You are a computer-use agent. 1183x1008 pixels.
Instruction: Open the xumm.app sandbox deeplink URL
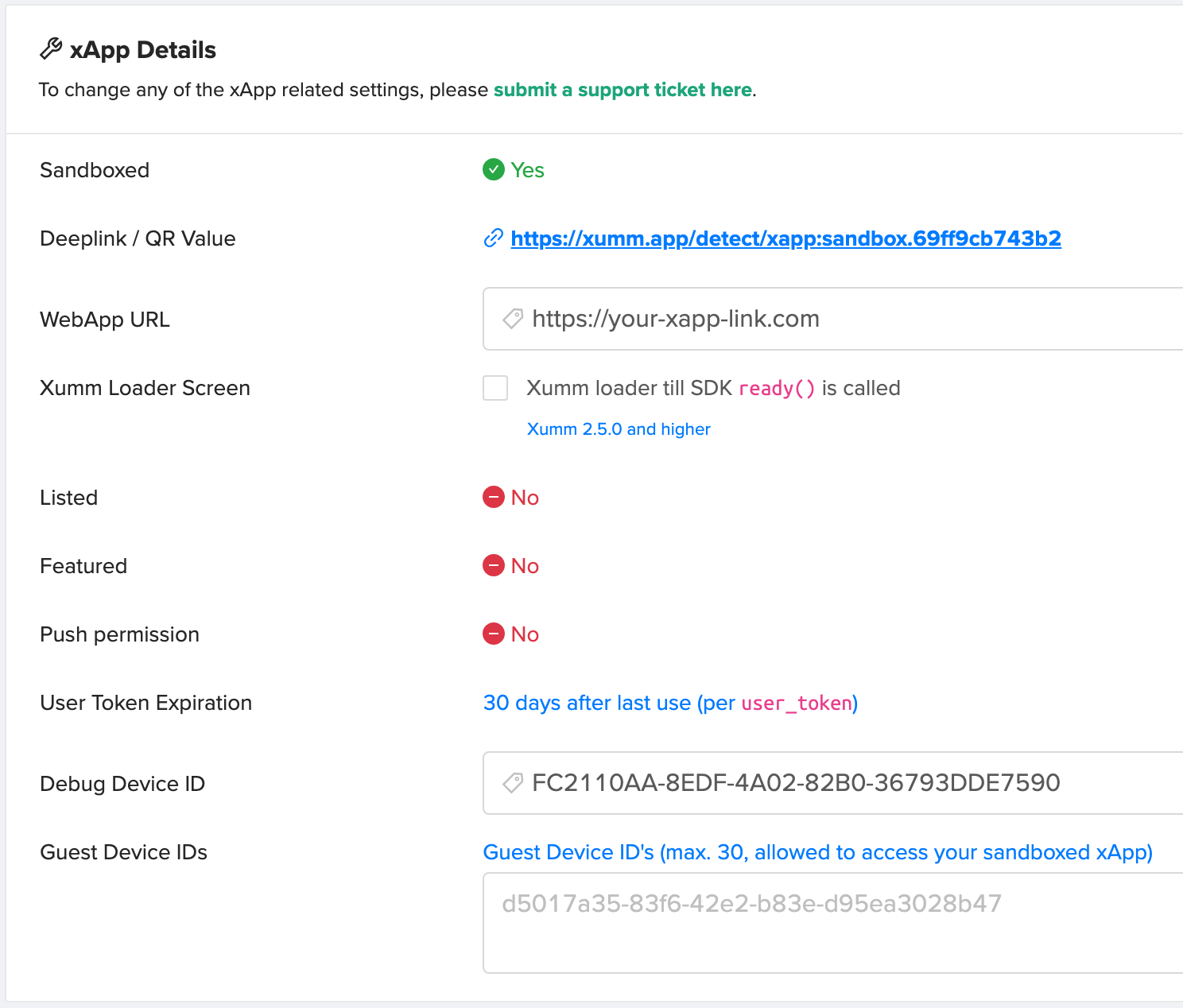point(785,238)
